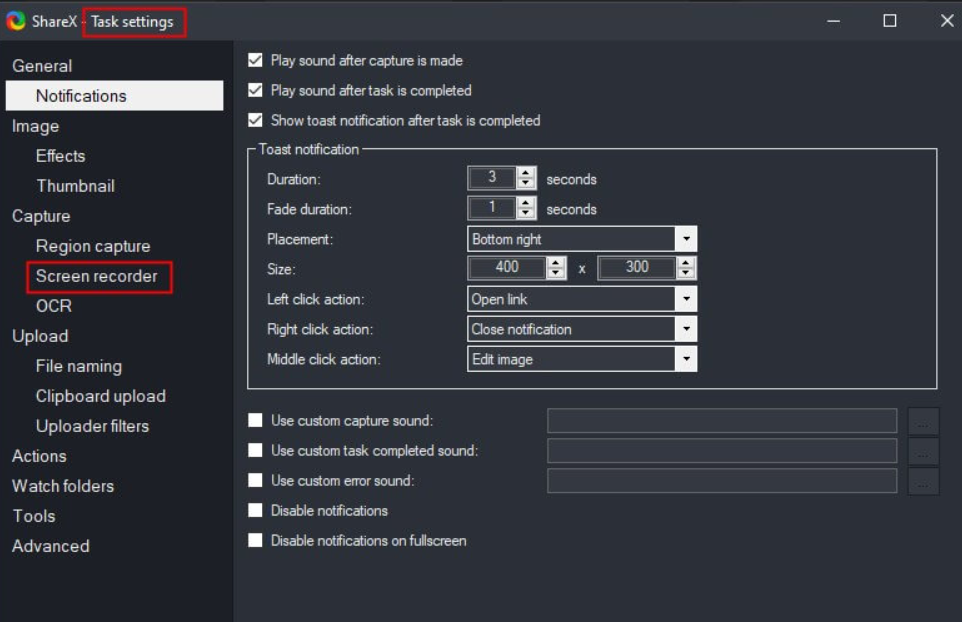Viewport: 962px width, 622px height.
Task: Toggle Show toast notification after task completed
Action: (256, 121)
